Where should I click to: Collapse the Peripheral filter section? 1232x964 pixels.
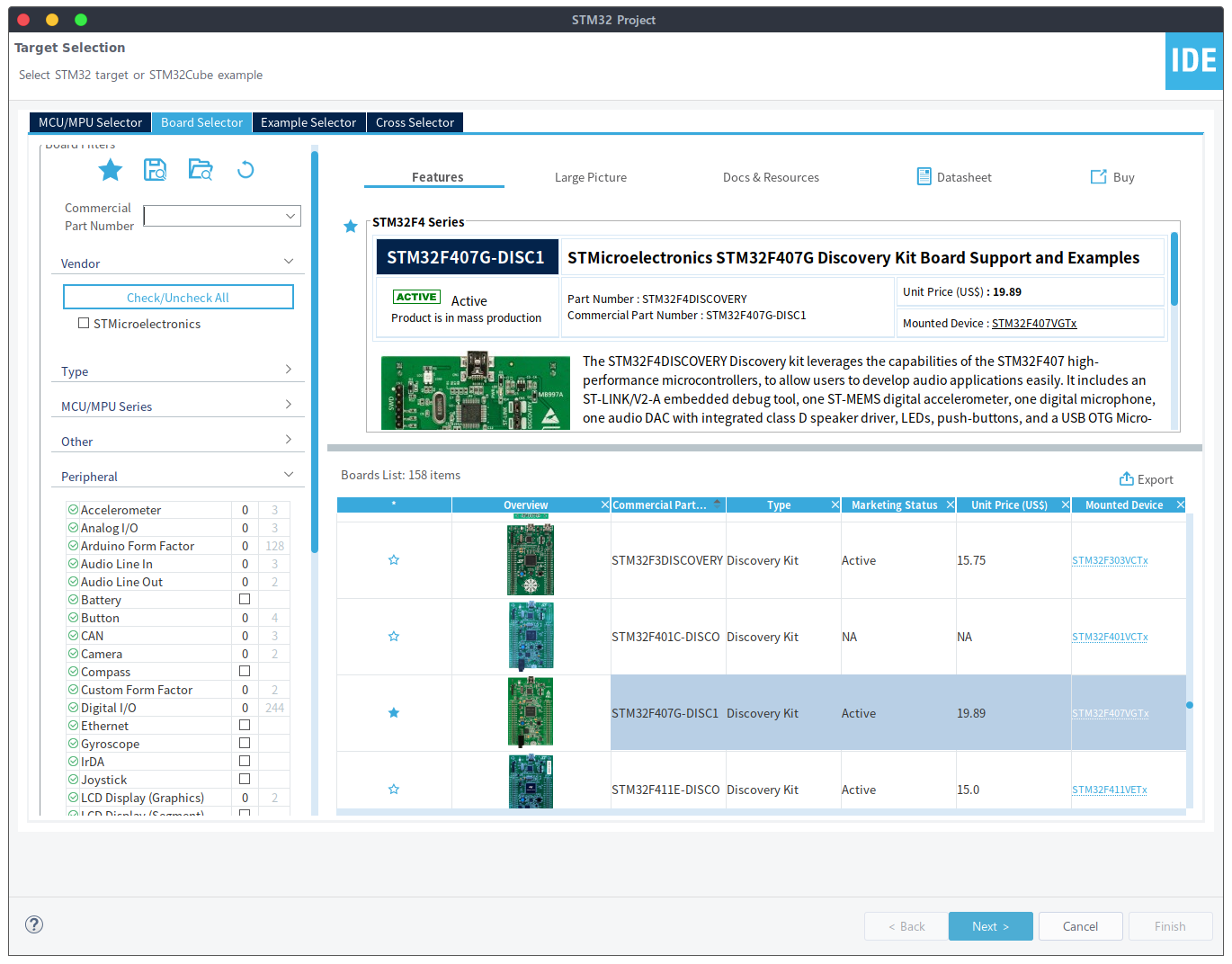pos(289,475)
